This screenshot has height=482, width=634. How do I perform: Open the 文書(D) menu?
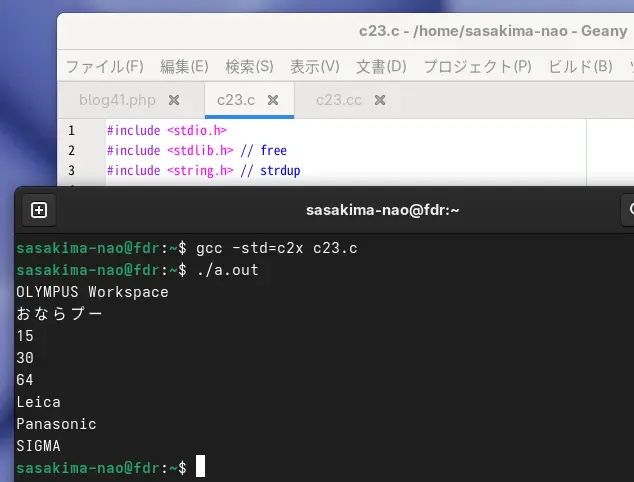click(x=381, y=66)
